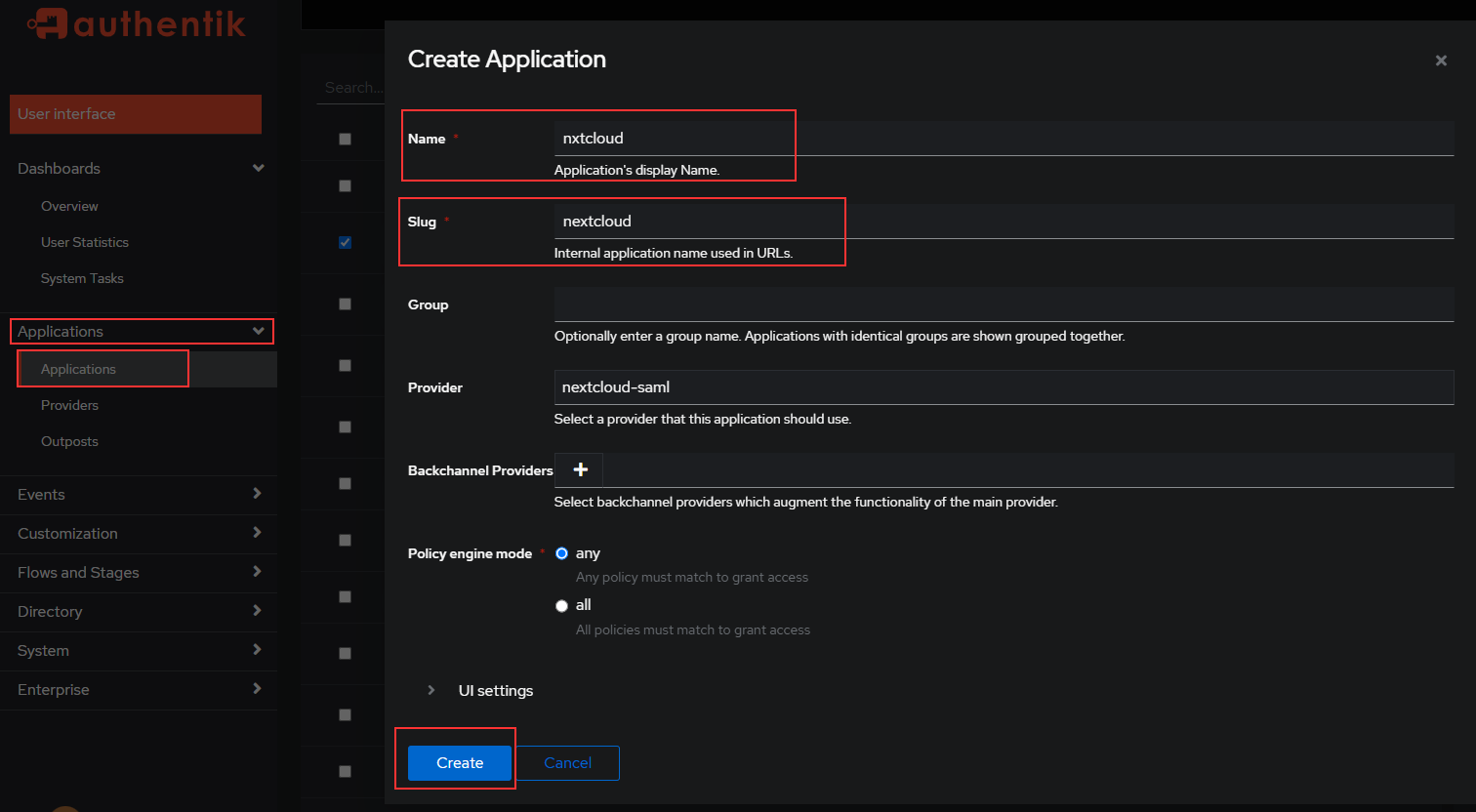Open the Overview dashboard page
This screenshot has width=1476, height=812.
point(69,206)
